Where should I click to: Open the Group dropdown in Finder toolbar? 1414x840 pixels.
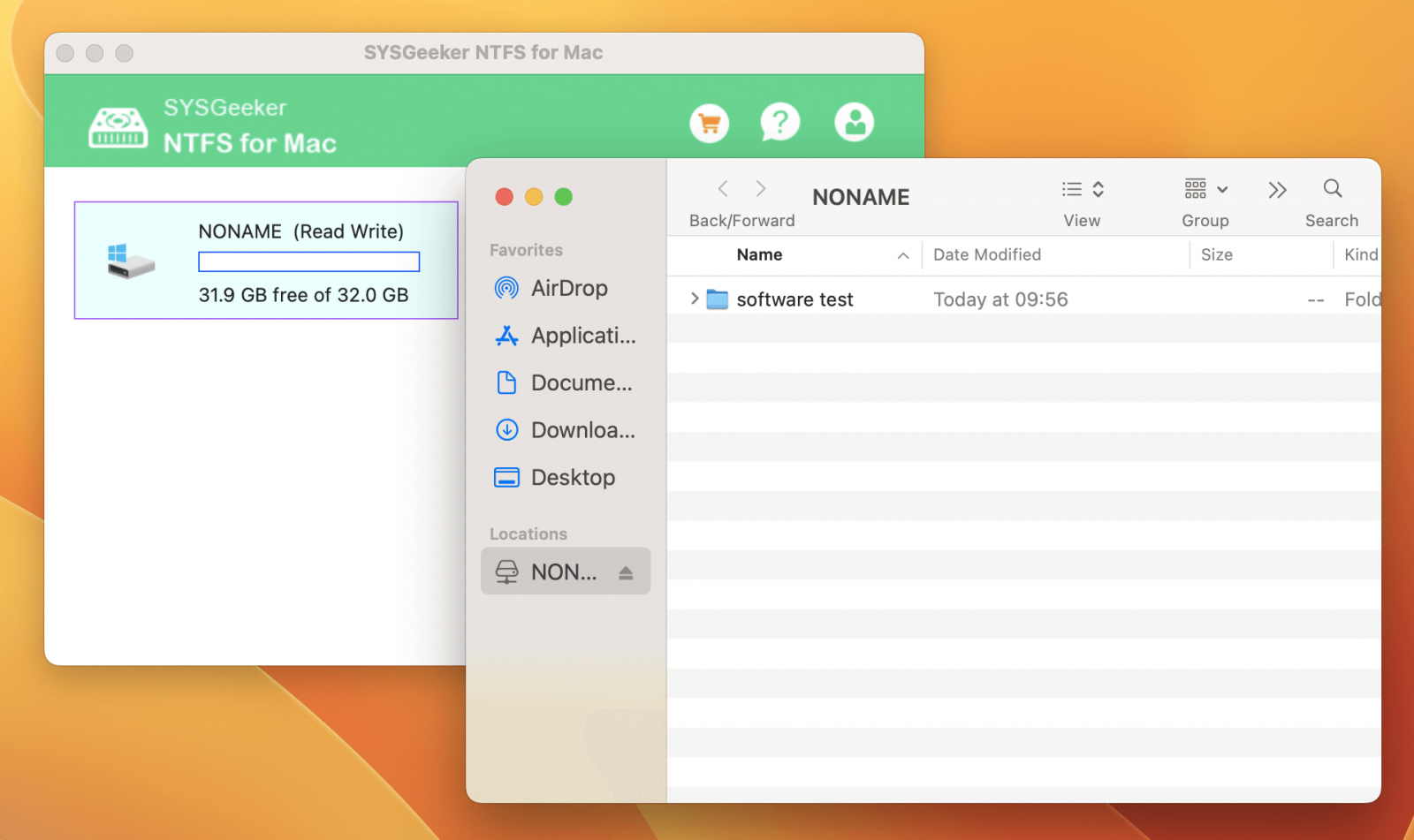click(x=1204, y=188)
